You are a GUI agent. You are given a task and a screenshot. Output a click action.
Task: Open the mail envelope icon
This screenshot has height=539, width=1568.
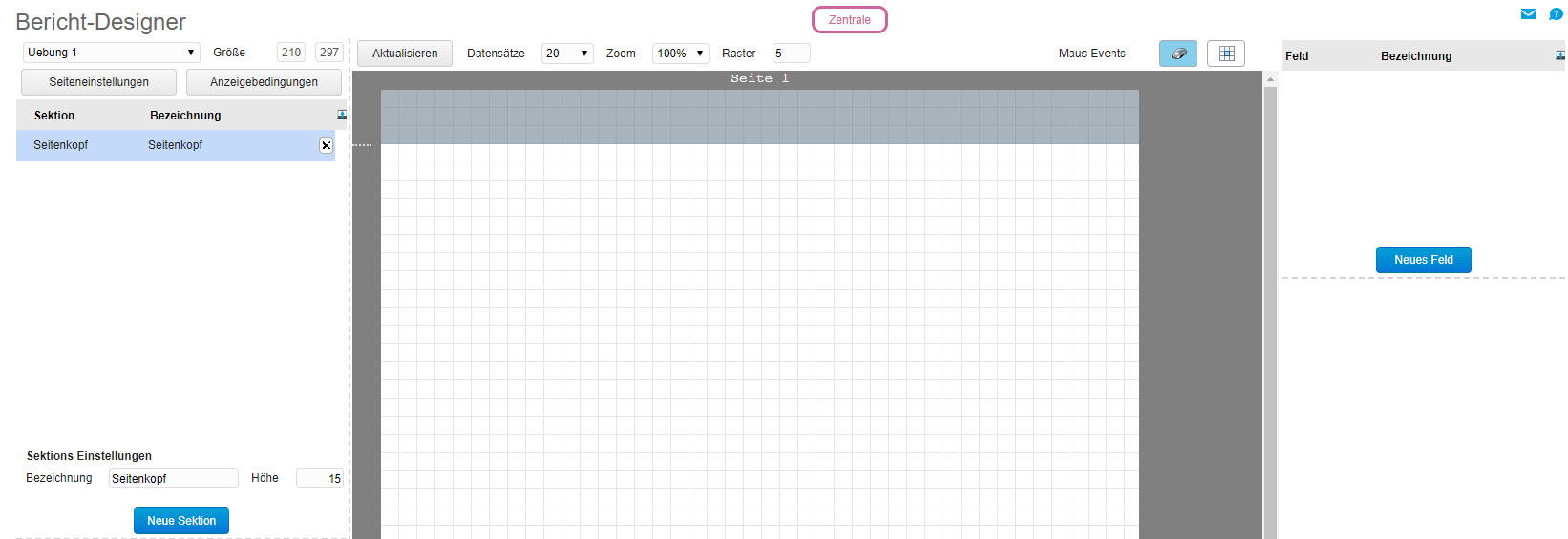click(1528, 14)
